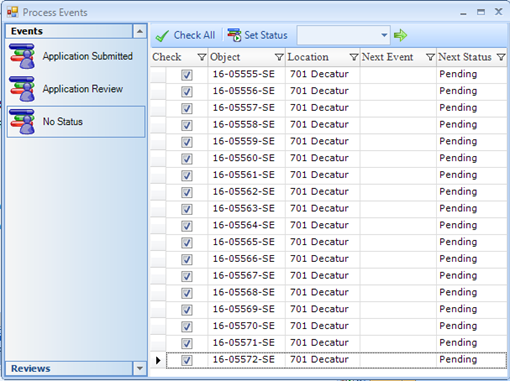510x381 pixels.
Task: Open the Check column filter icon
Action: tap(201, 57)
